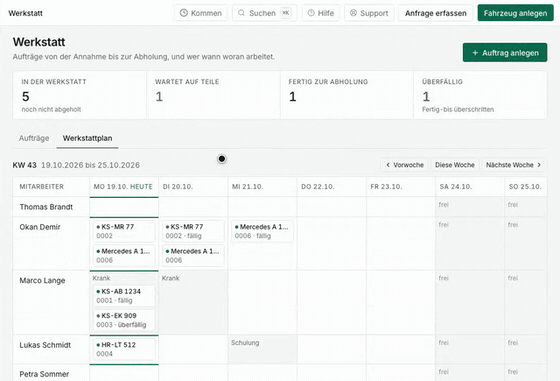This screenshot has height=381, width=560.
Task: Click employee name Lukas Schmidt
Action: point(45,345)
